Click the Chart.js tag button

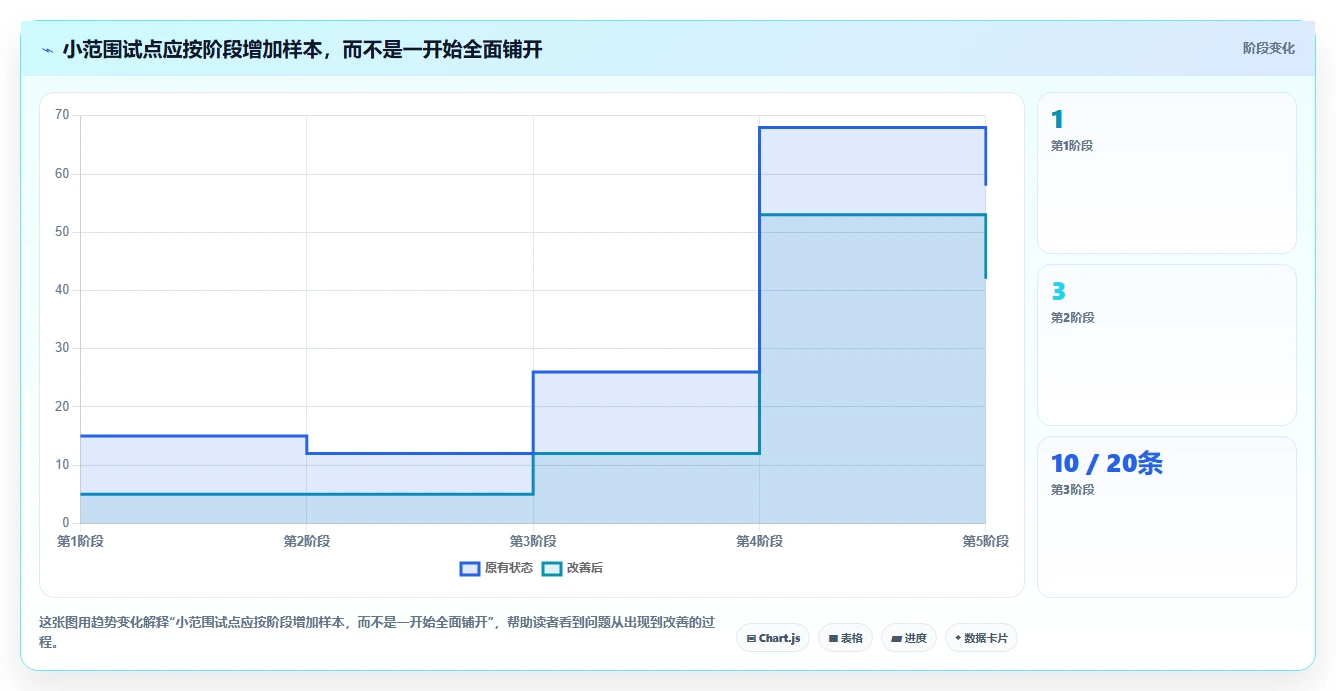point(773,638)
